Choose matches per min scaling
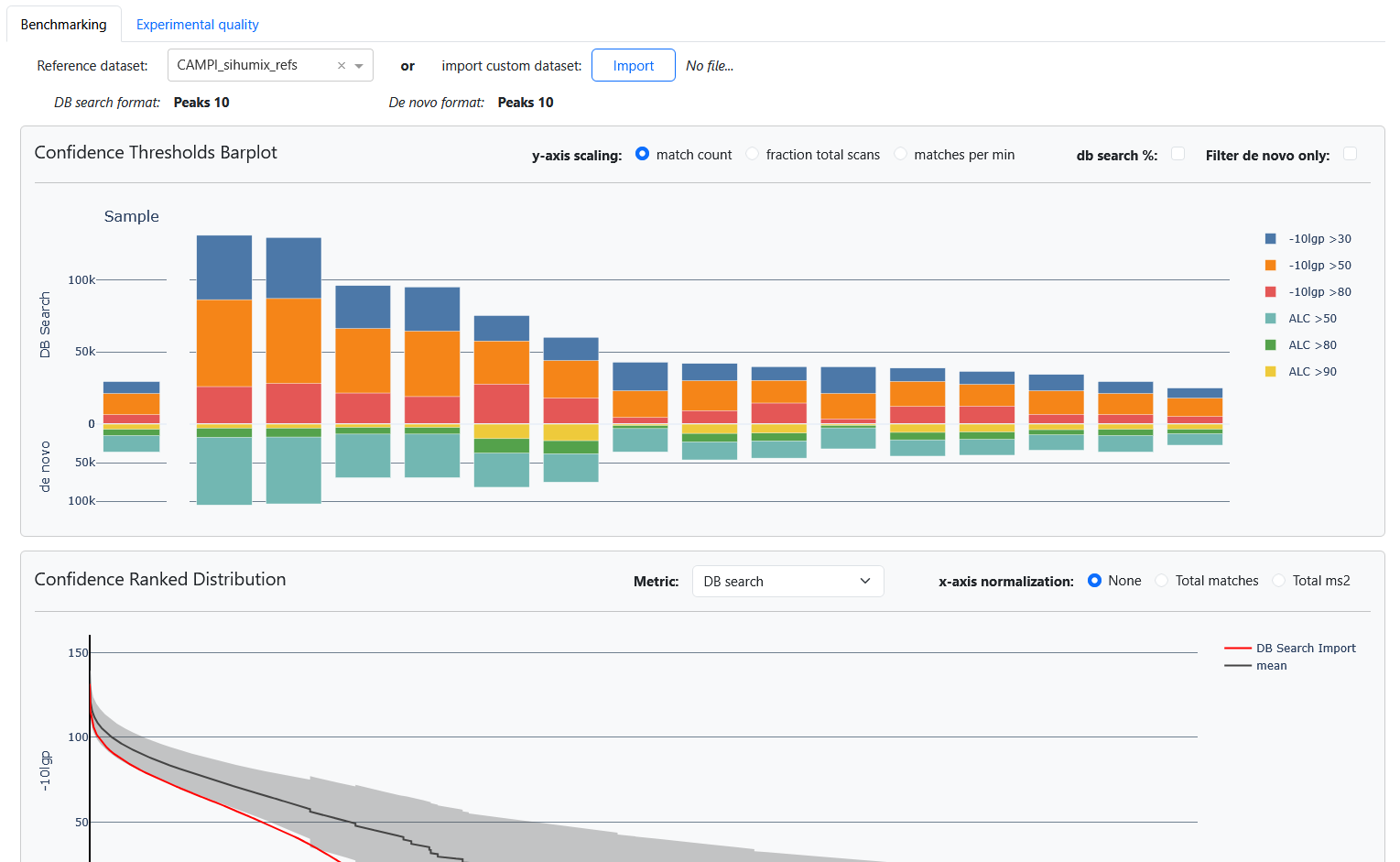The width and height of the screenshot is (1400, 862). click(901, 155)
